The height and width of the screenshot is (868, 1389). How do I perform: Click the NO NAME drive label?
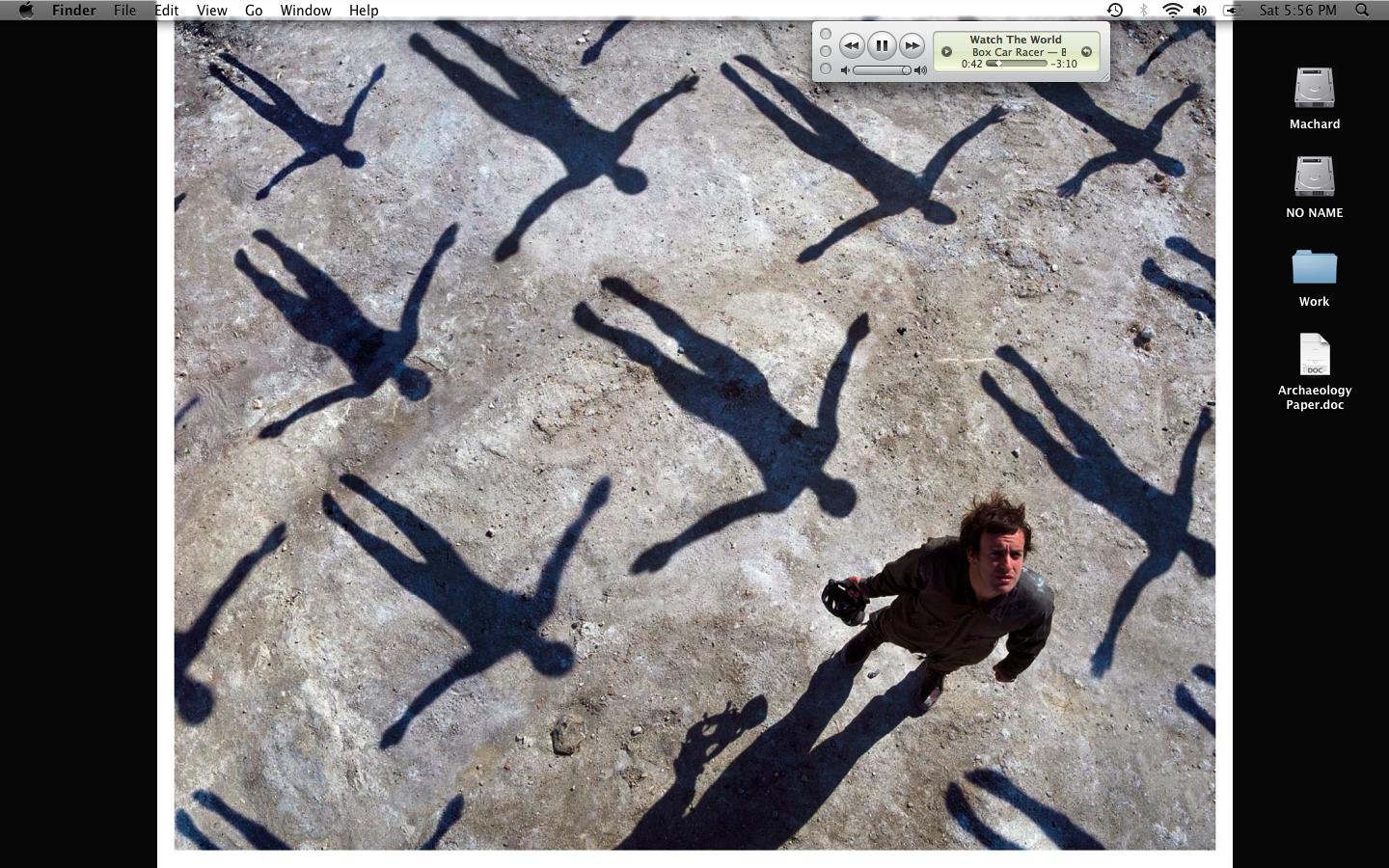pyautogui.click(x=1315, y=212)
